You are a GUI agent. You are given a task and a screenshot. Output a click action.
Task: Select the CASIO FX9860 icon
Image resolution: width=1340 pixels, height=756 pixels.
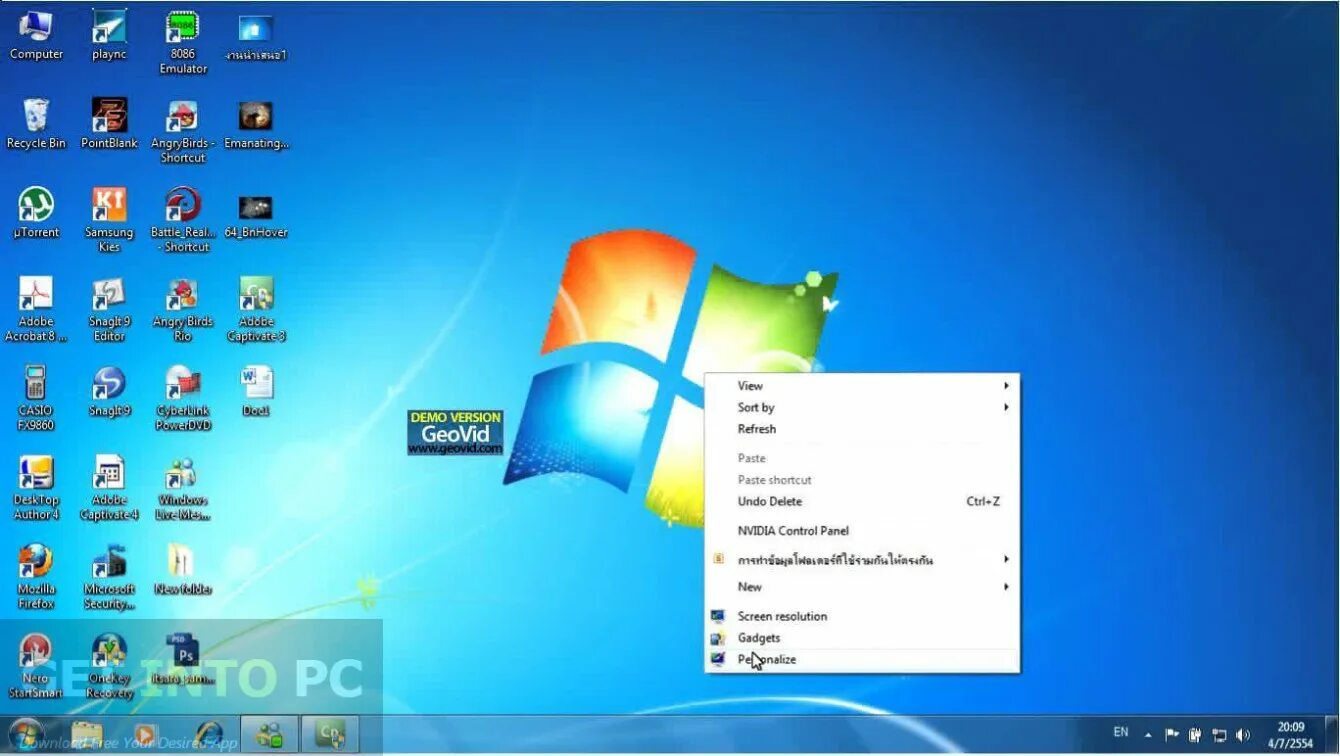click(x=36, y=398)
